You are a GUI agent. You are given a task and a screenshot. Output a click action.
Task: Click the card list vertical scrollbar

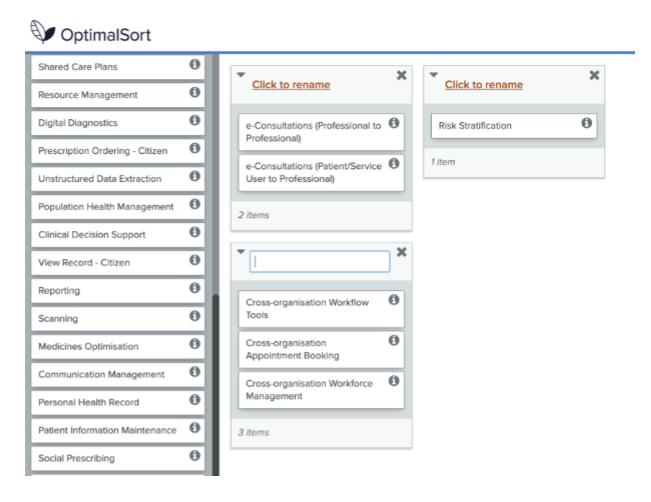215,384
